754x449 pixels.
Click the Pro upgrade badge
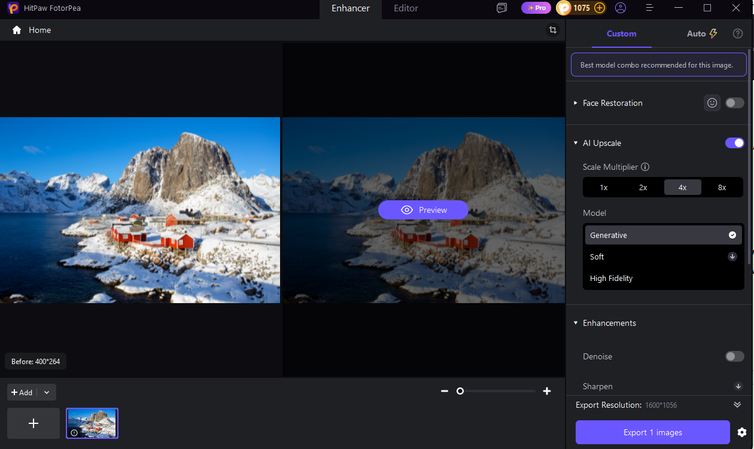click(536, 8)
